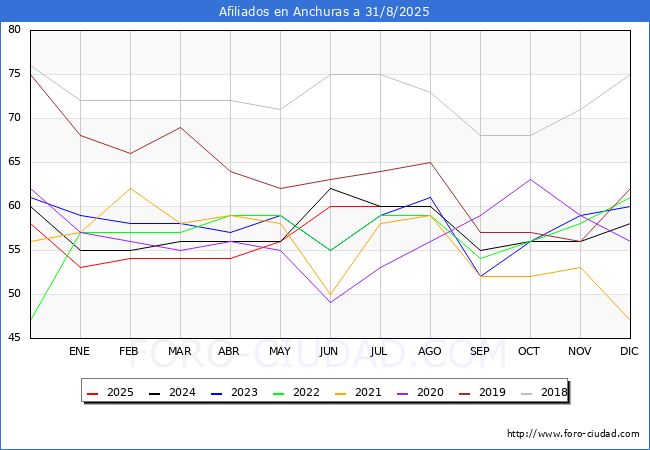The image size is (650, 450).
Task: Click the MAY month axis label
Action: 280,351
